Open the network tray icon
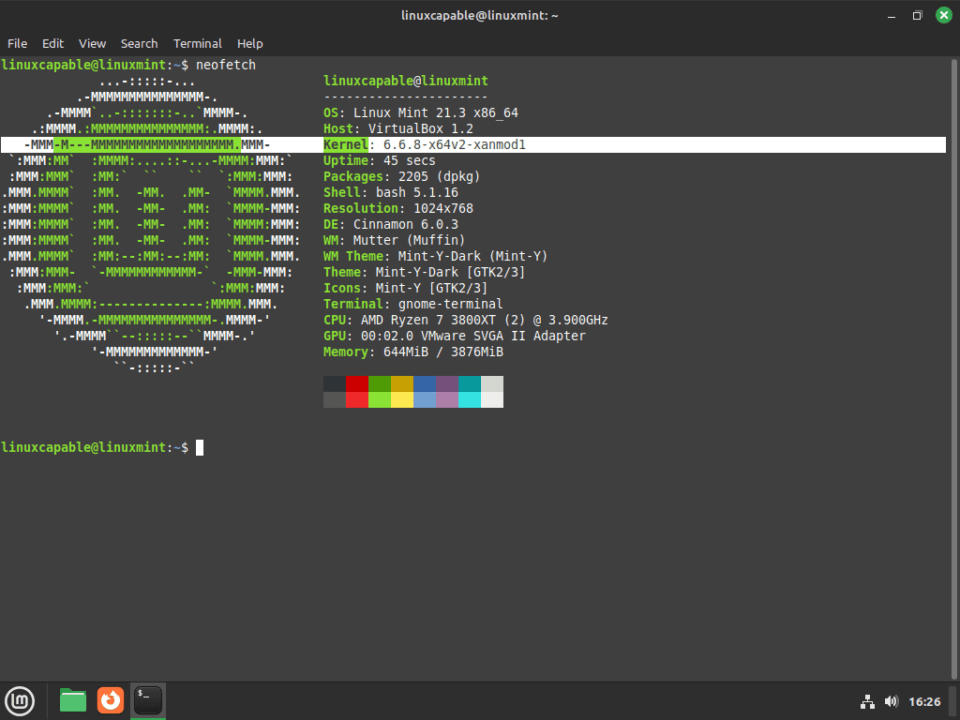This screenshot has height=720, width=960. point(867,701)
